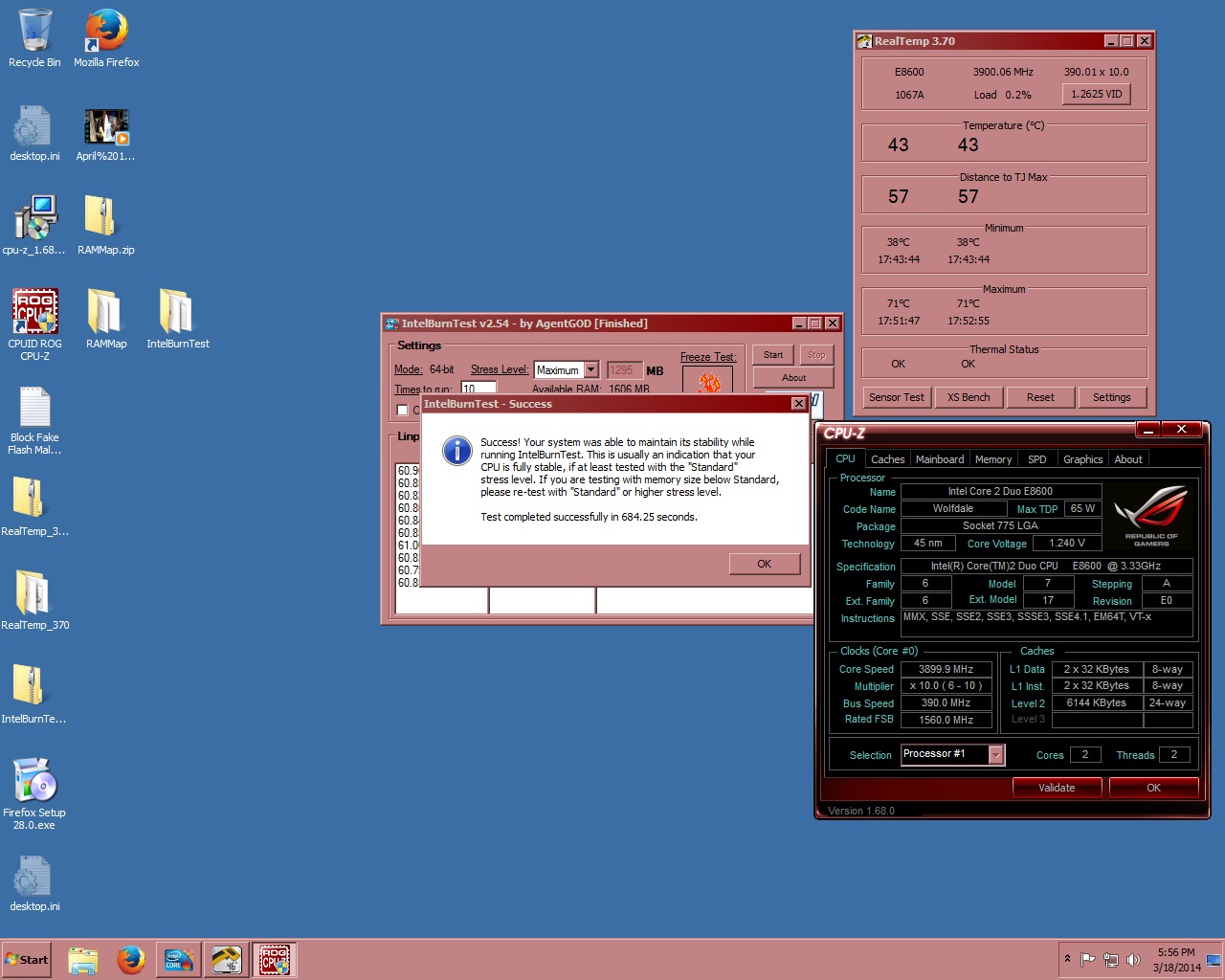The image size is (1225, 980).
Task: Select the Block Fake Flash Mal text file
Action: click(x=34, y=419)
